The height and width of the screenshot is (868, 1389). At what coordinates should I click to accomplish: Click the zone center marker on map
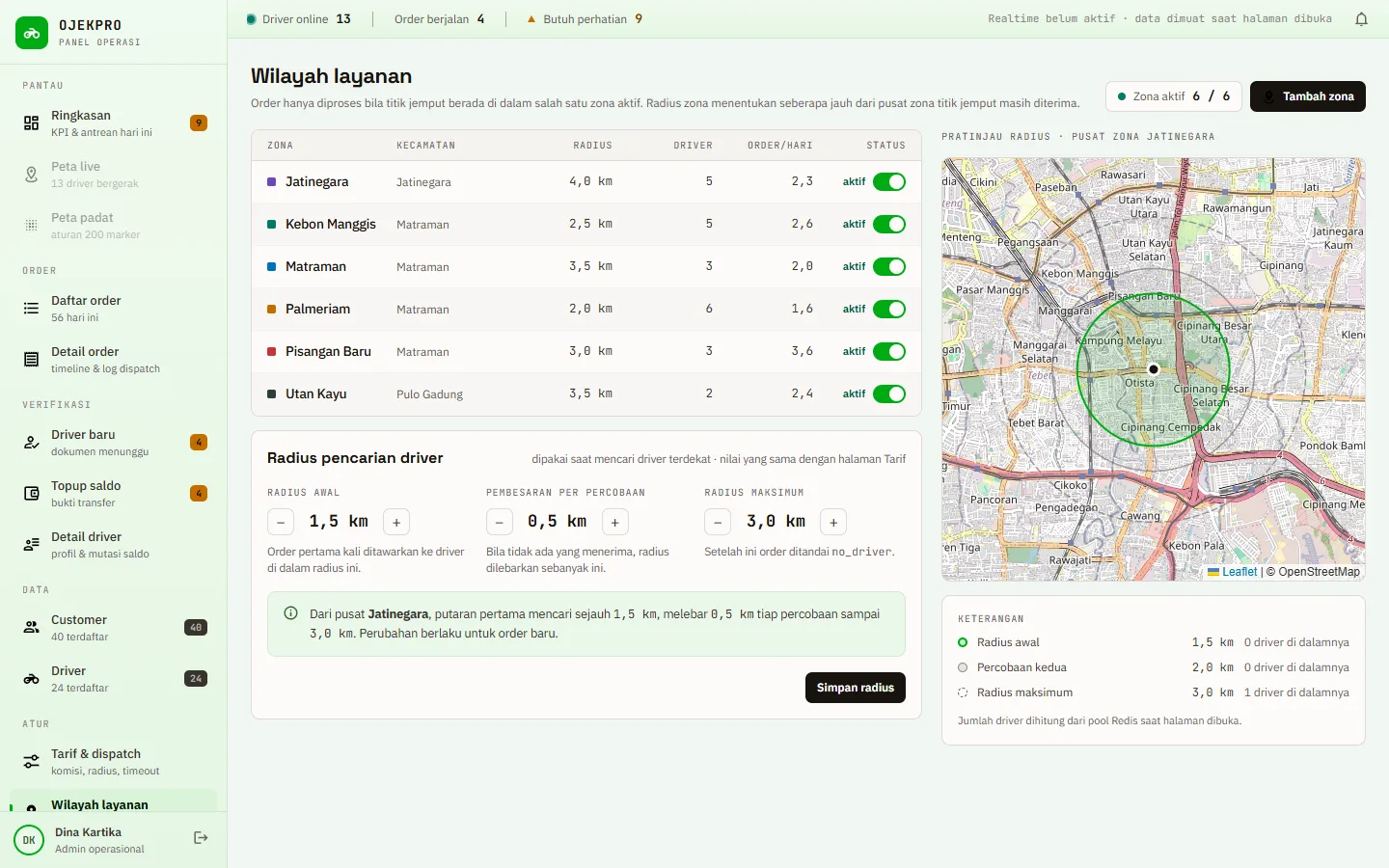(x=1153, y=369)
